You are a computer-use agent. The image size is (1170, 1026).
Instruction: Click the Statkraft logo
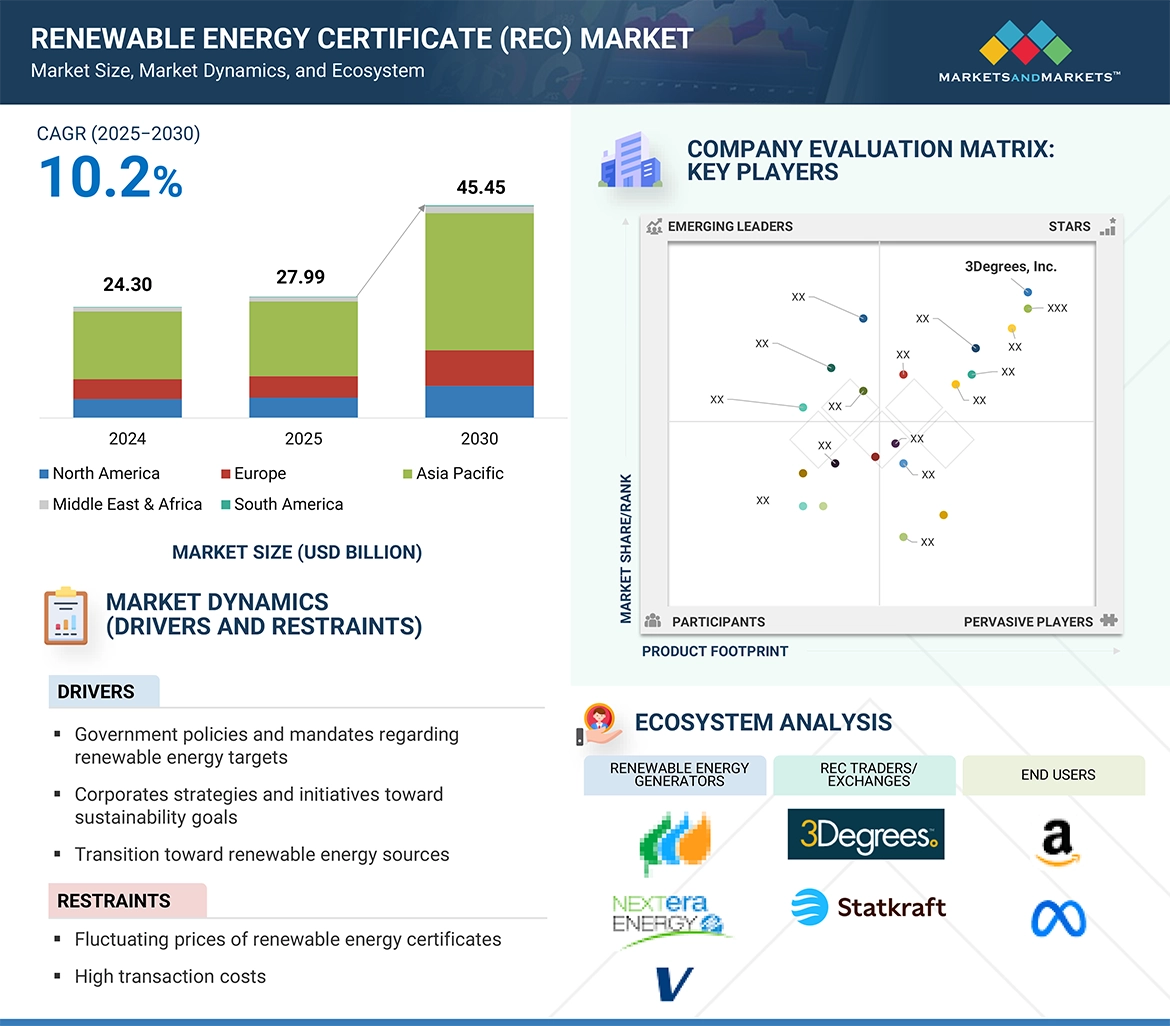coord(867,907)
